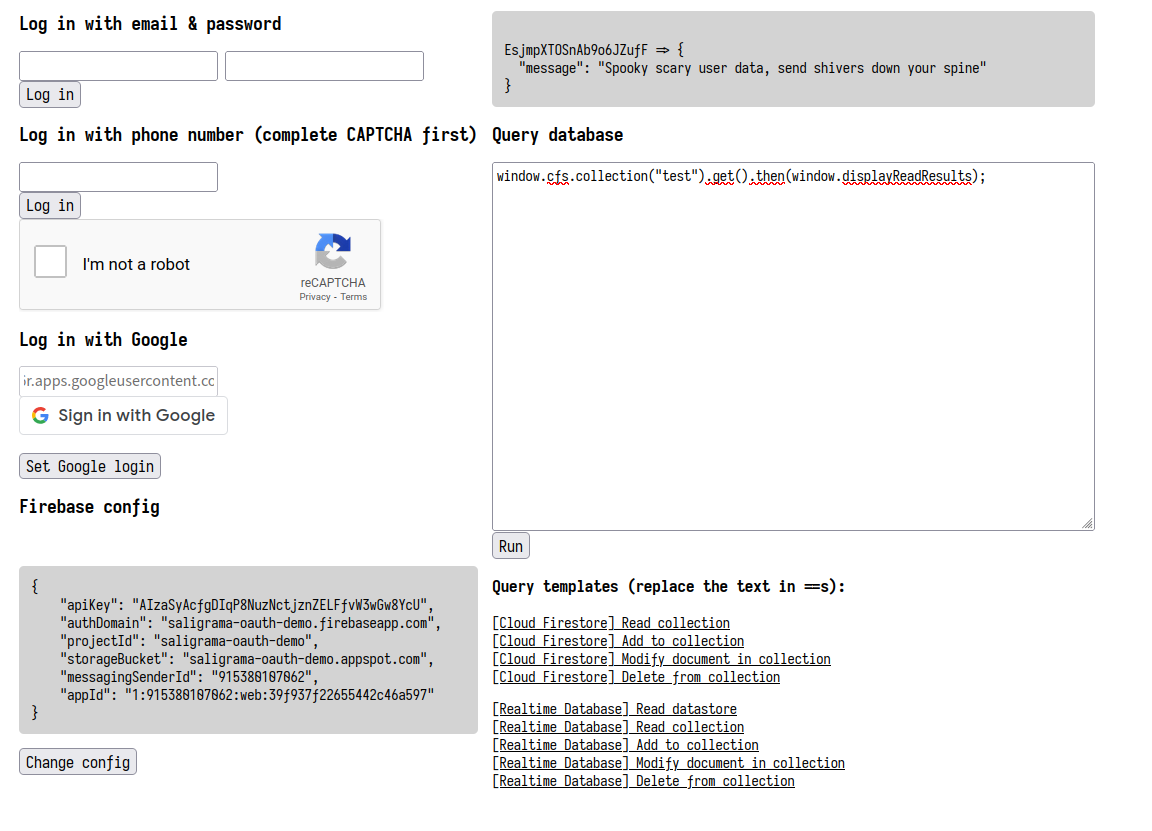Check the I'm not a robot checkbox
This screenshot has width=1152, height=831.
tap(51, 262)
